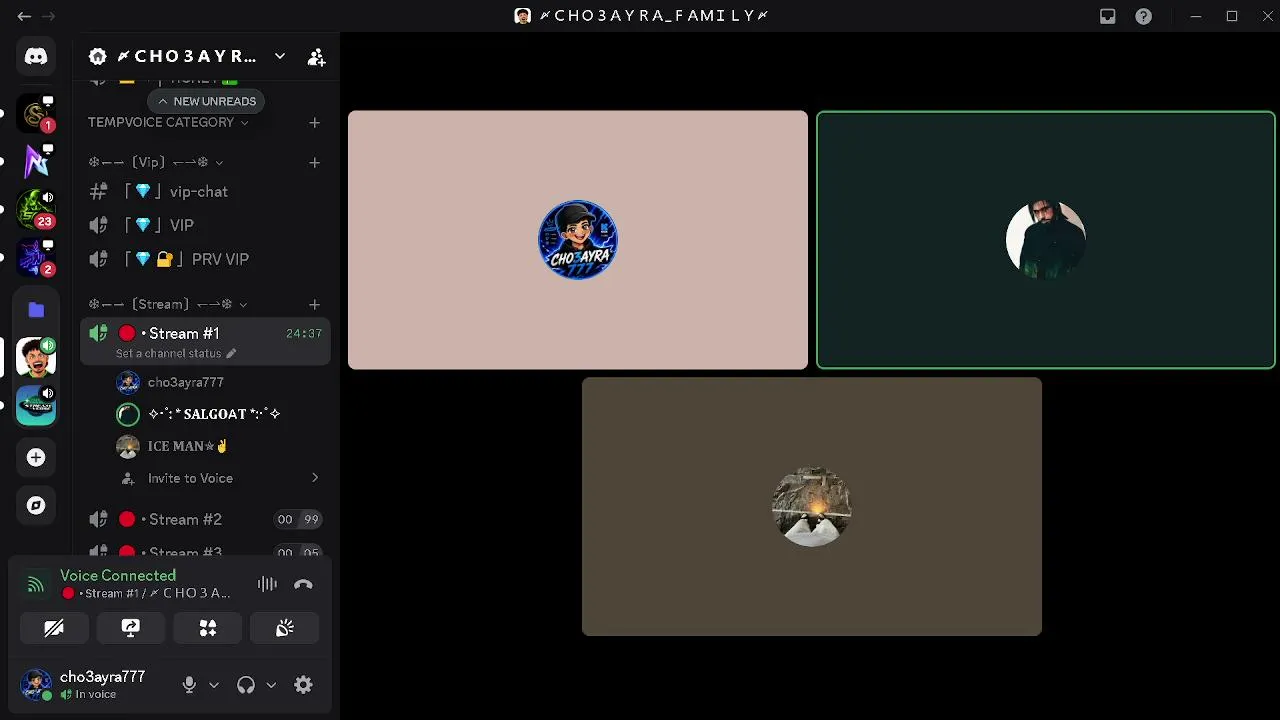
Task: Open the Help question mark icon
Action: point(1143,16)
